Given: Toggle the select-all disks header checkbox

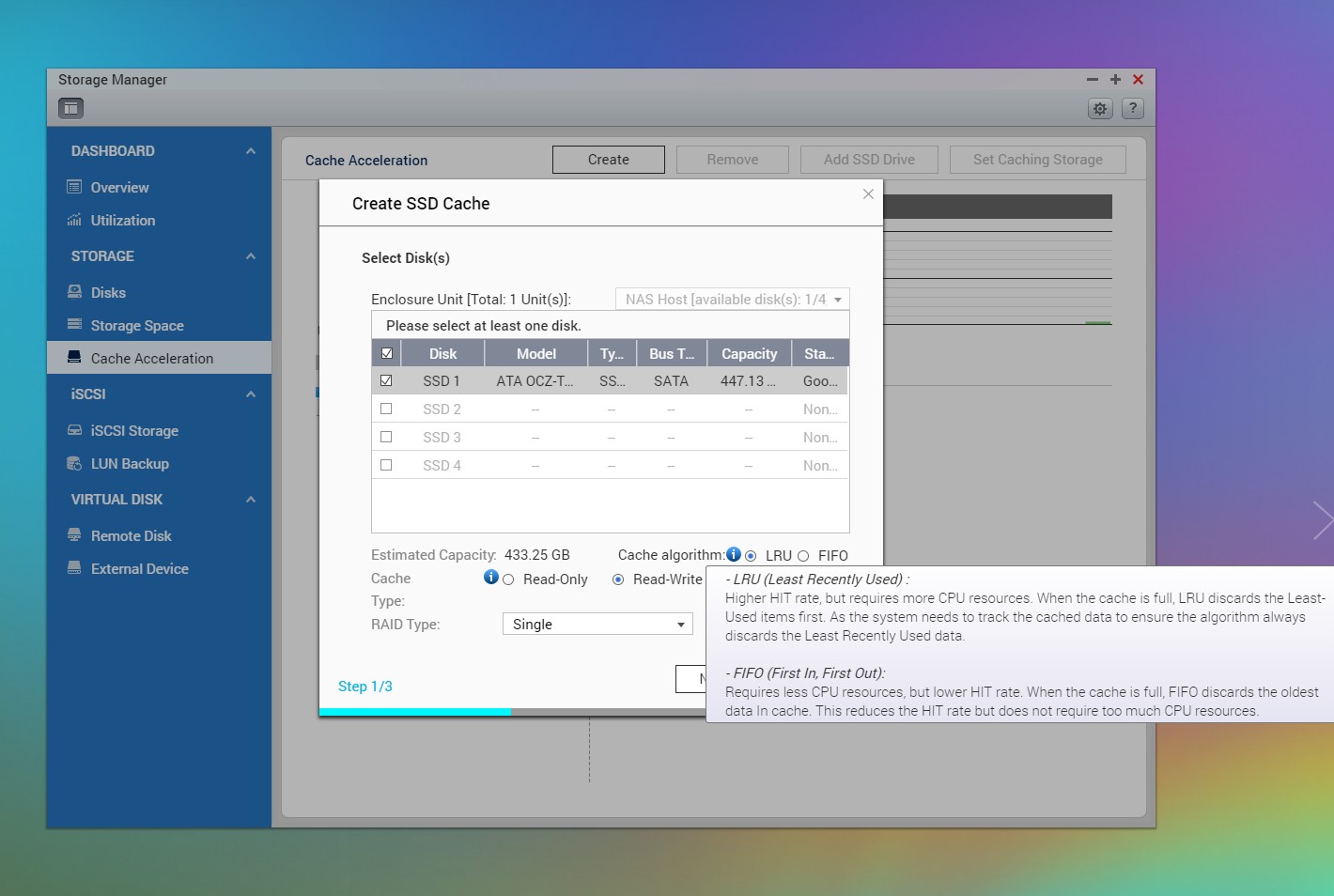Looking at the screenshot, I should (x=387, y=354).
